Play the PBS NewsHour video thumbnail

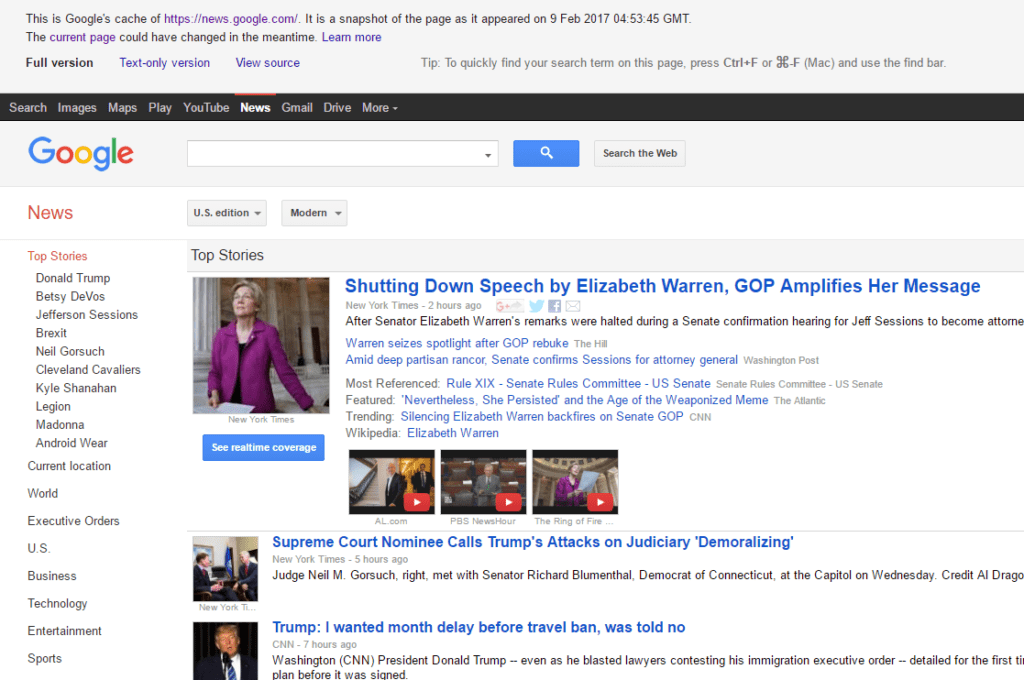pos(483,481)
